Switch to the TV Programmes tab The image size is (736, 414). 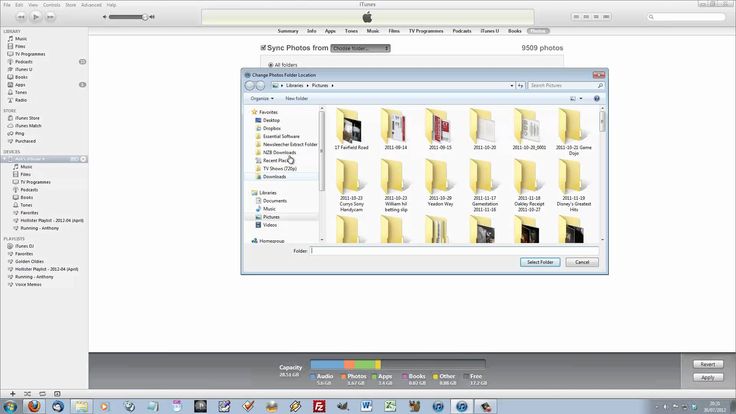[426, 31]
